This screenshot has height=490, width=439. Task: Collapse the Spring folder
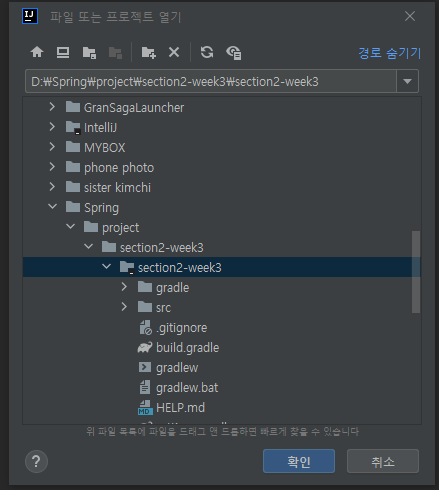click(52, 207)
